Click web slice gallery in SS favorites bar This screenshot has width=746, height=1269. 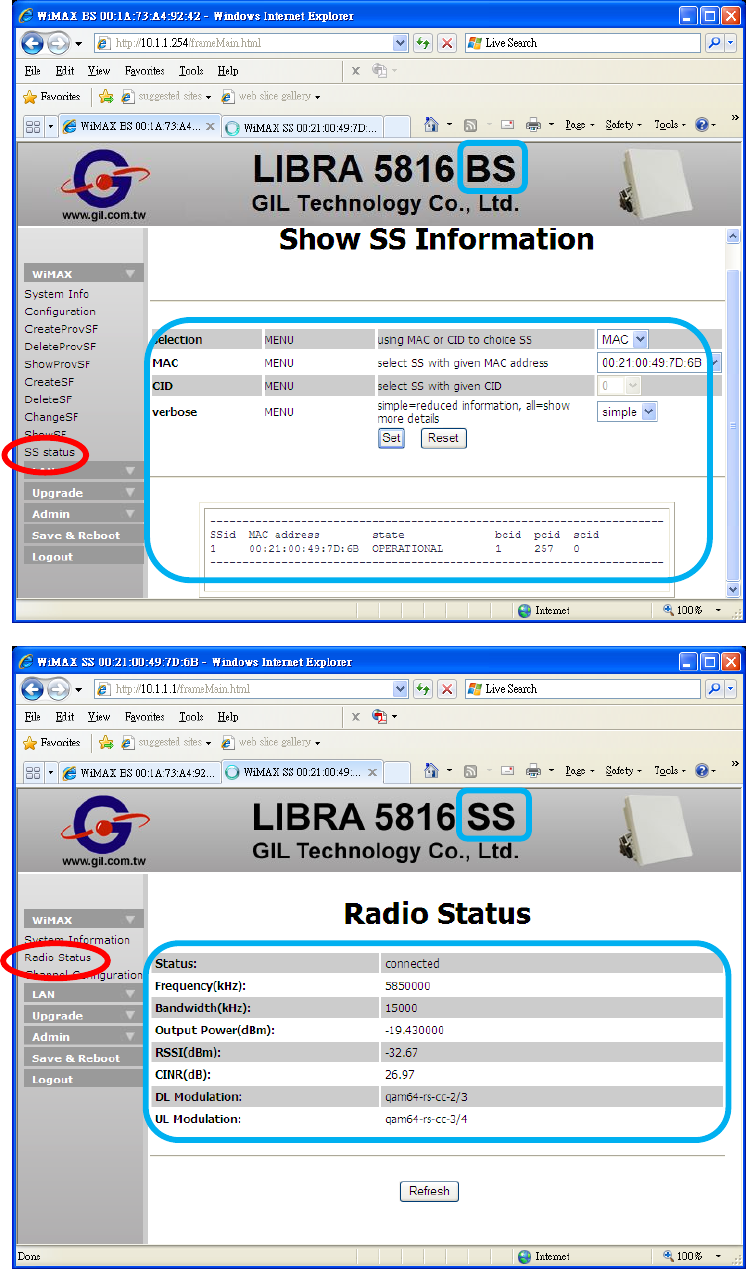coord(271,743)
